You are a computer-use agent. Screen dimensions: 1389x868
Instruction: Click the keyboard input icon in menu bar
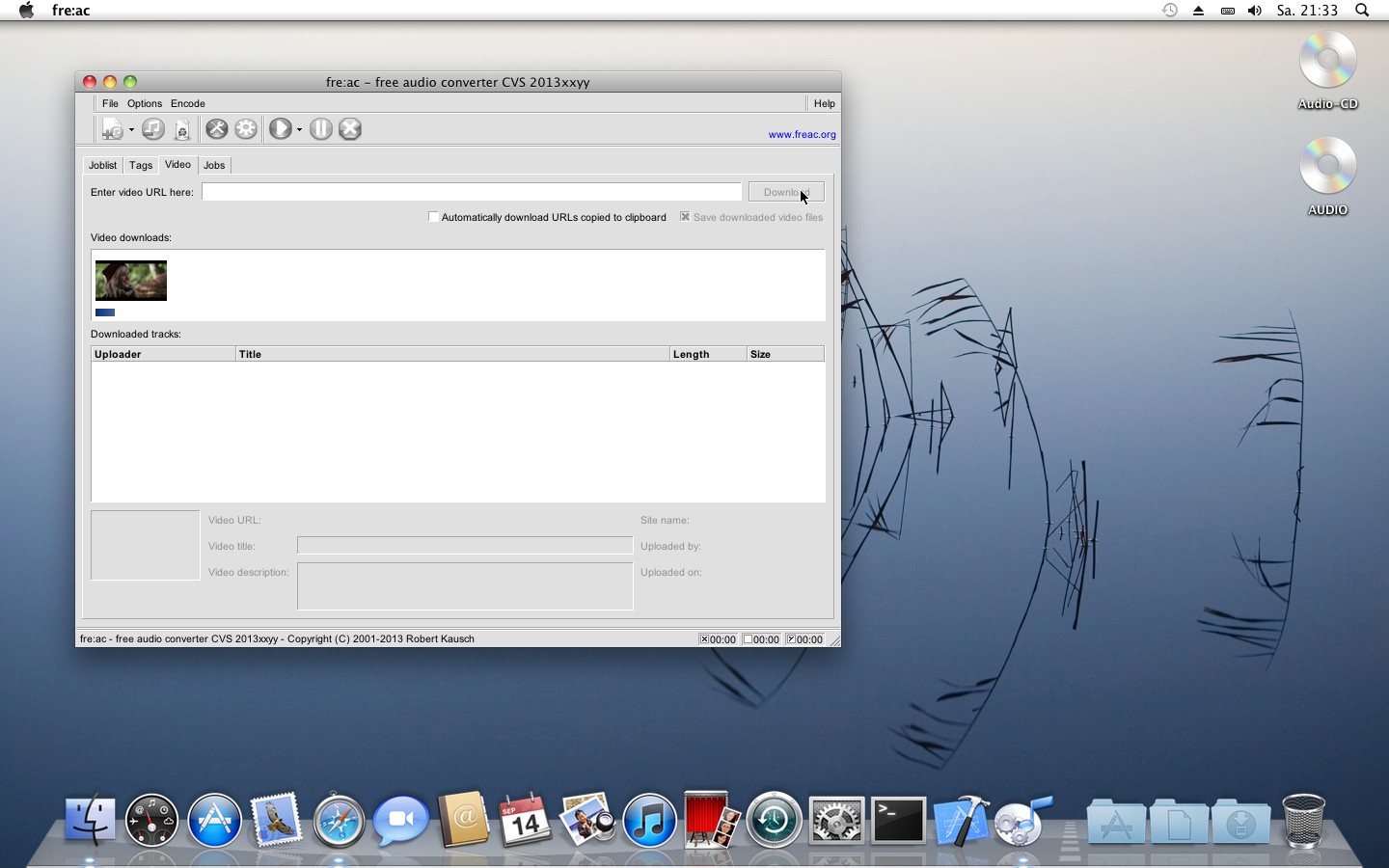pos(1227,11)
